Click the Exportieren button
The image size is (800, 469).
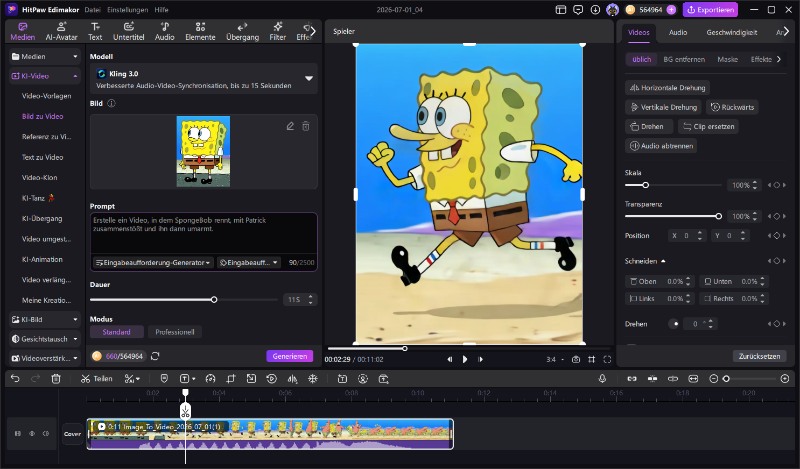click(x=710, y=10)
